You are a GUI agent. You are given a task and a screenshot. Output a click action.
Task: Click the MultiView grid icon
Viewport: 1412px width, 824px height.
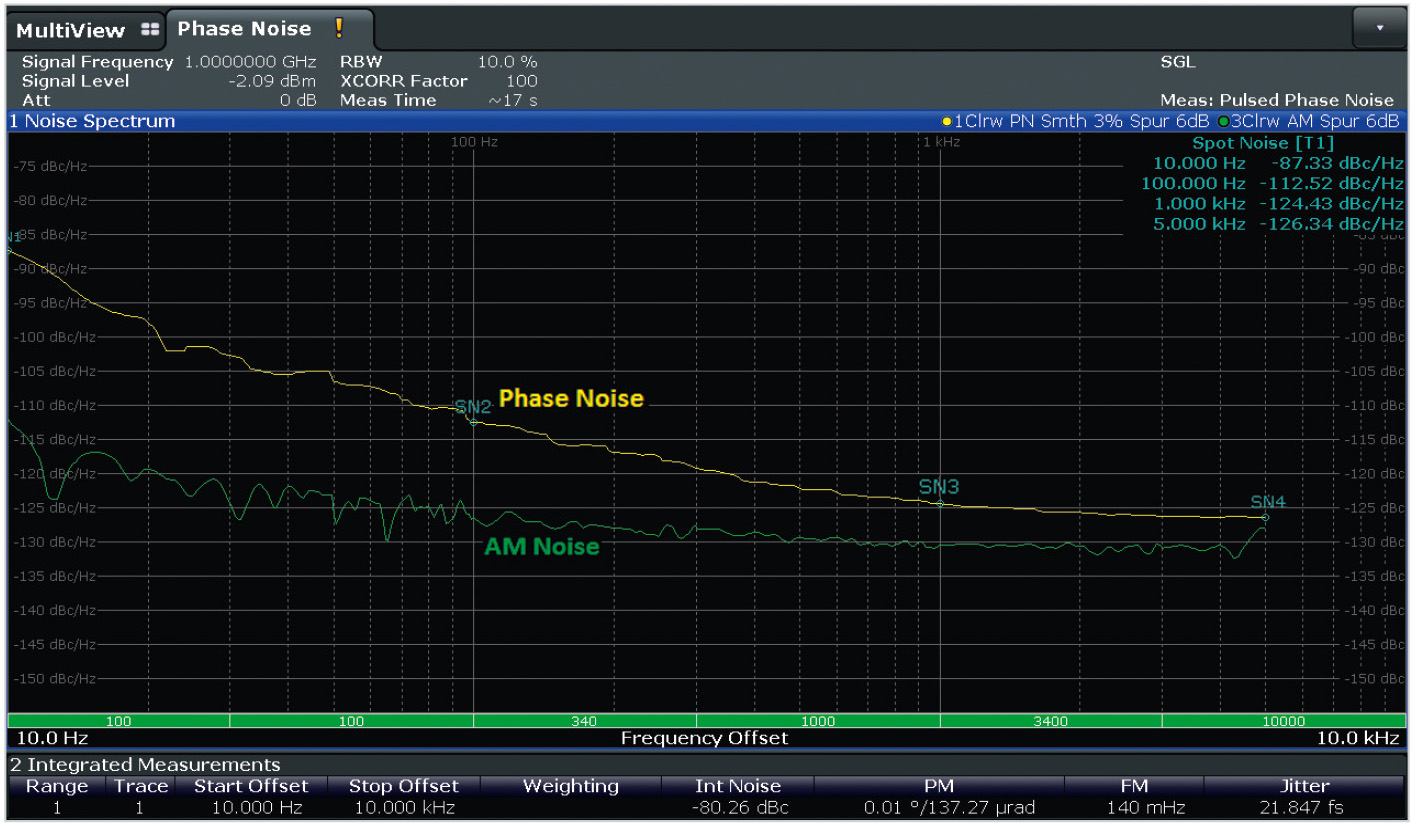[150, 30]
